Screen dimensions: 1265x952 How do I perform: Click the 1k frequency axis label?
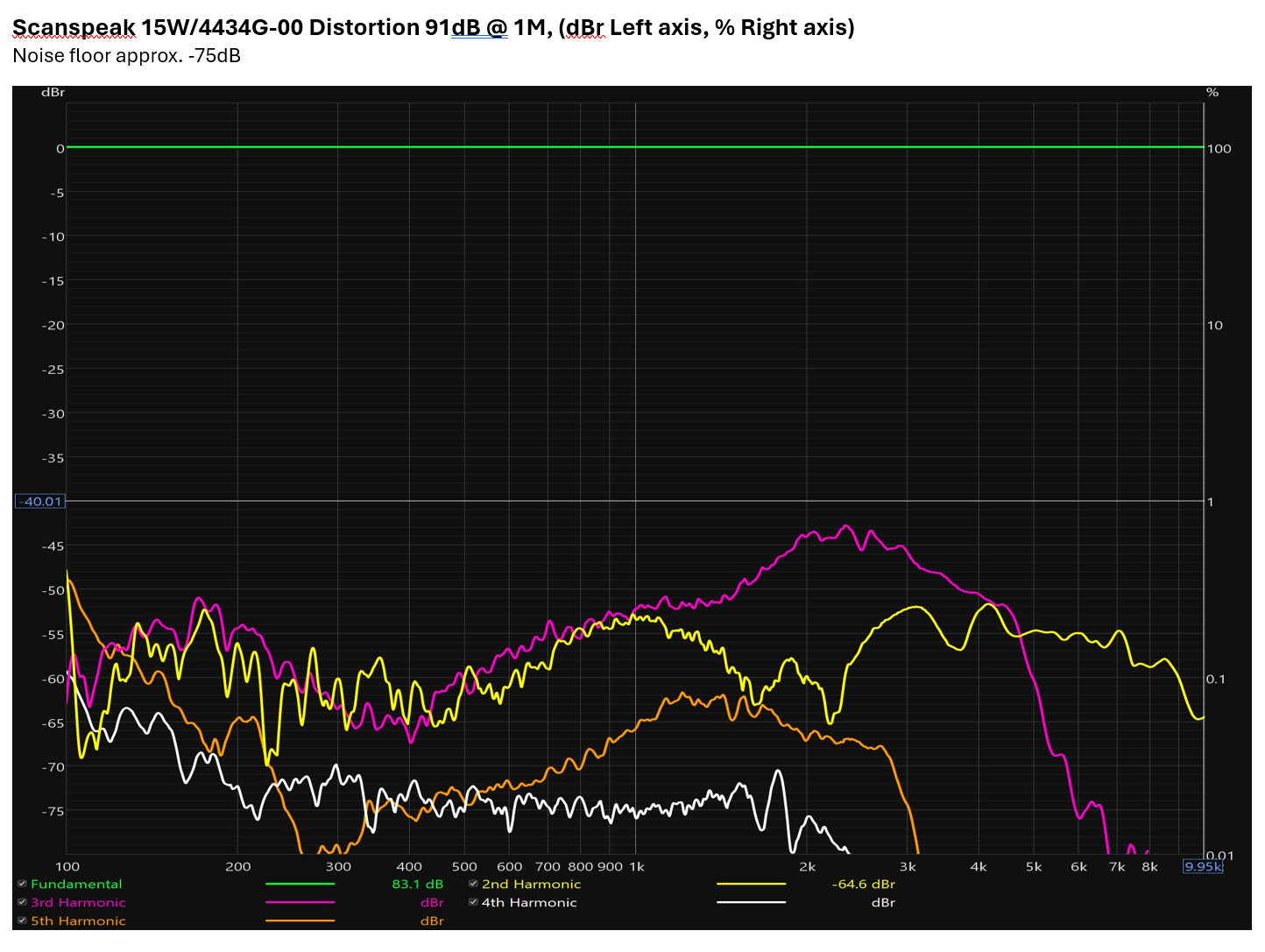point(637,867)
